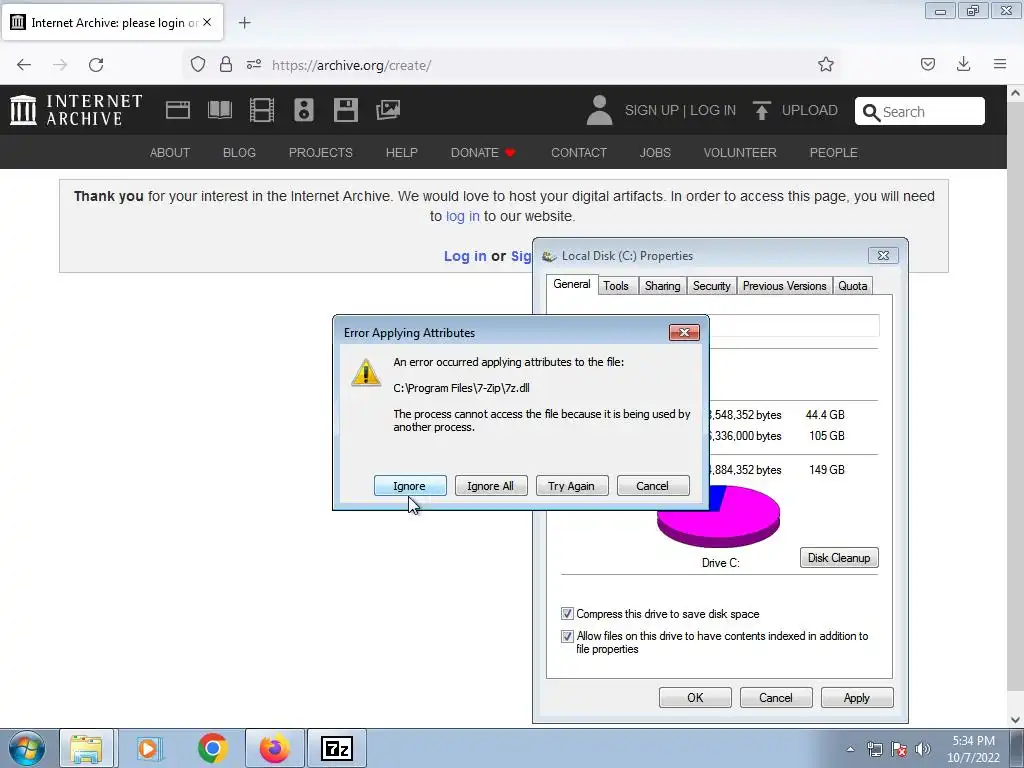Viewport: 1024px width, 768px height.
Task: Click Ignore in the error dialog
Action: point(410,486)
